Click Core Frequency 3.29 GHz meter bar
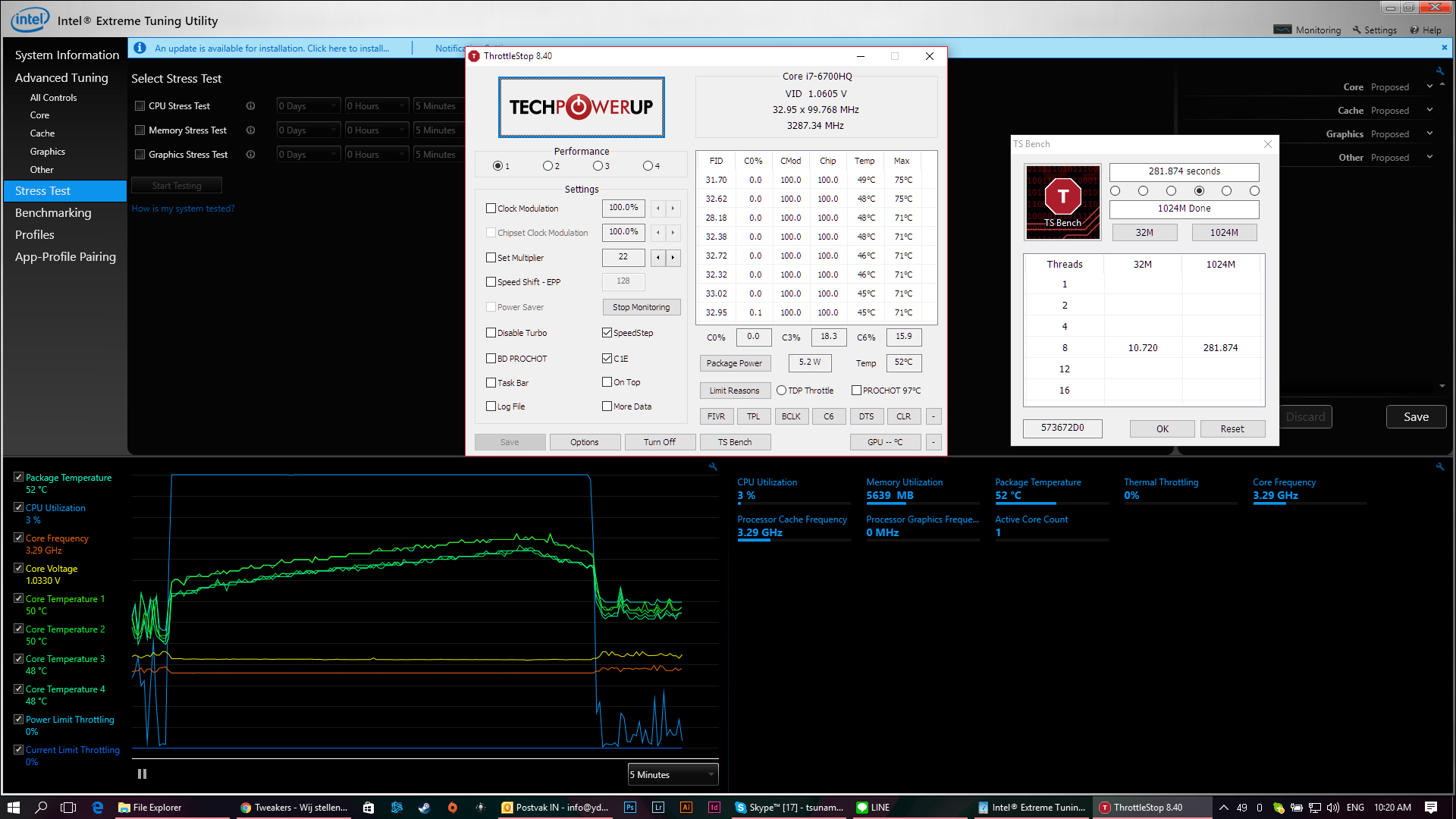 [1310, 503]
